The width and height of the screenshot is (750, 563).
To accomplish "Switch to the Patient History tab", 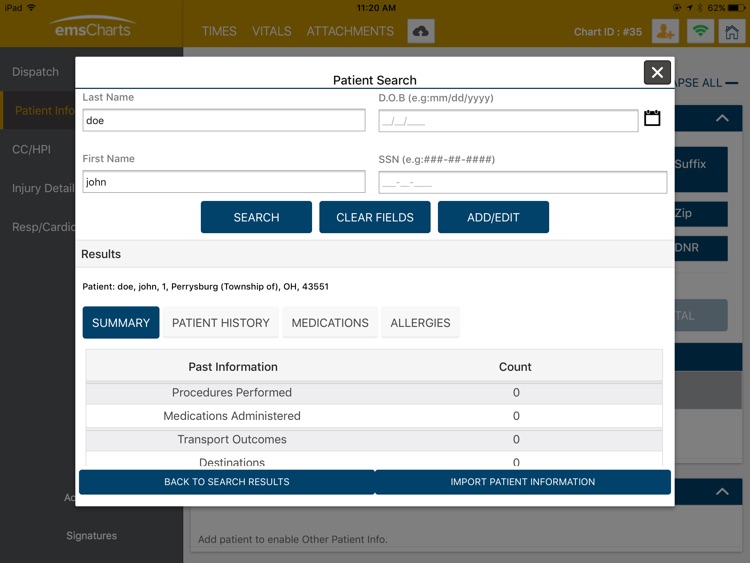I will [x=221, y=323].
